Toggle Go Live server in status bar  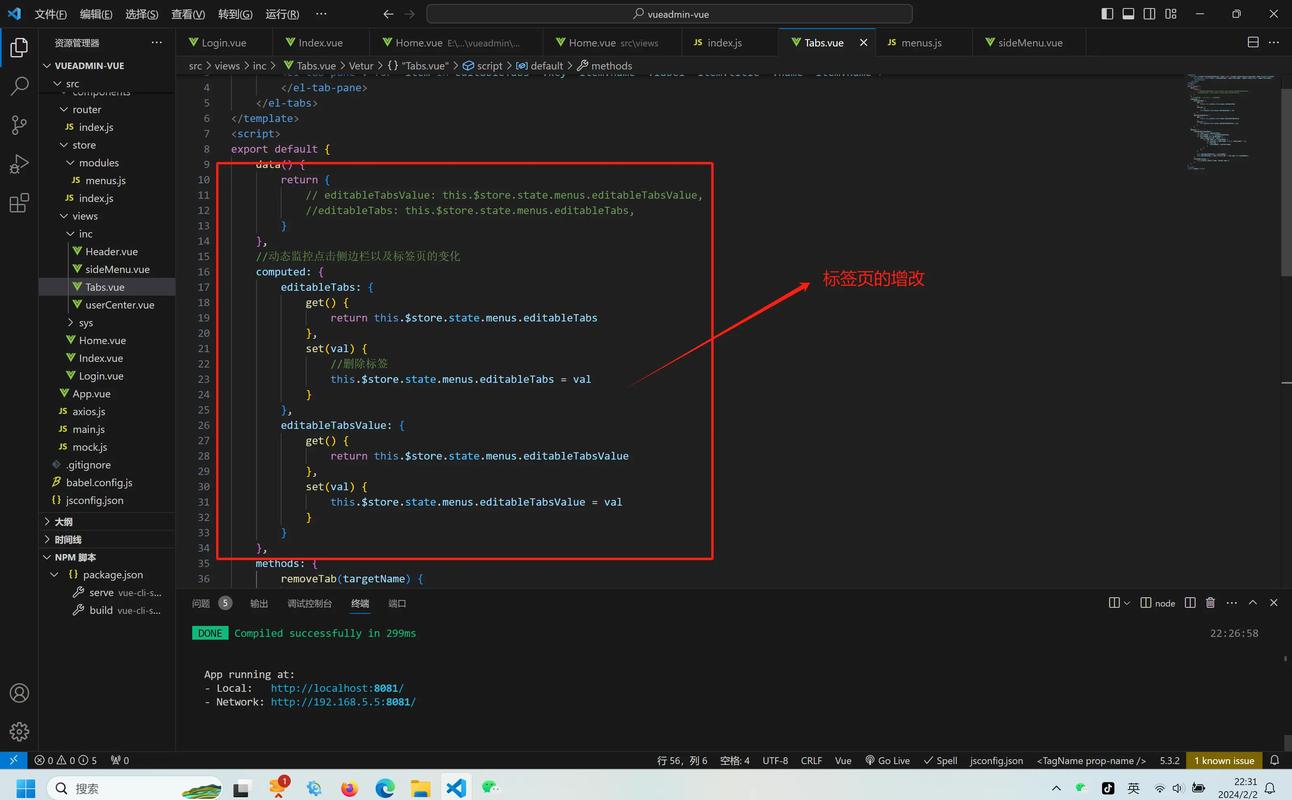point(887,760)
